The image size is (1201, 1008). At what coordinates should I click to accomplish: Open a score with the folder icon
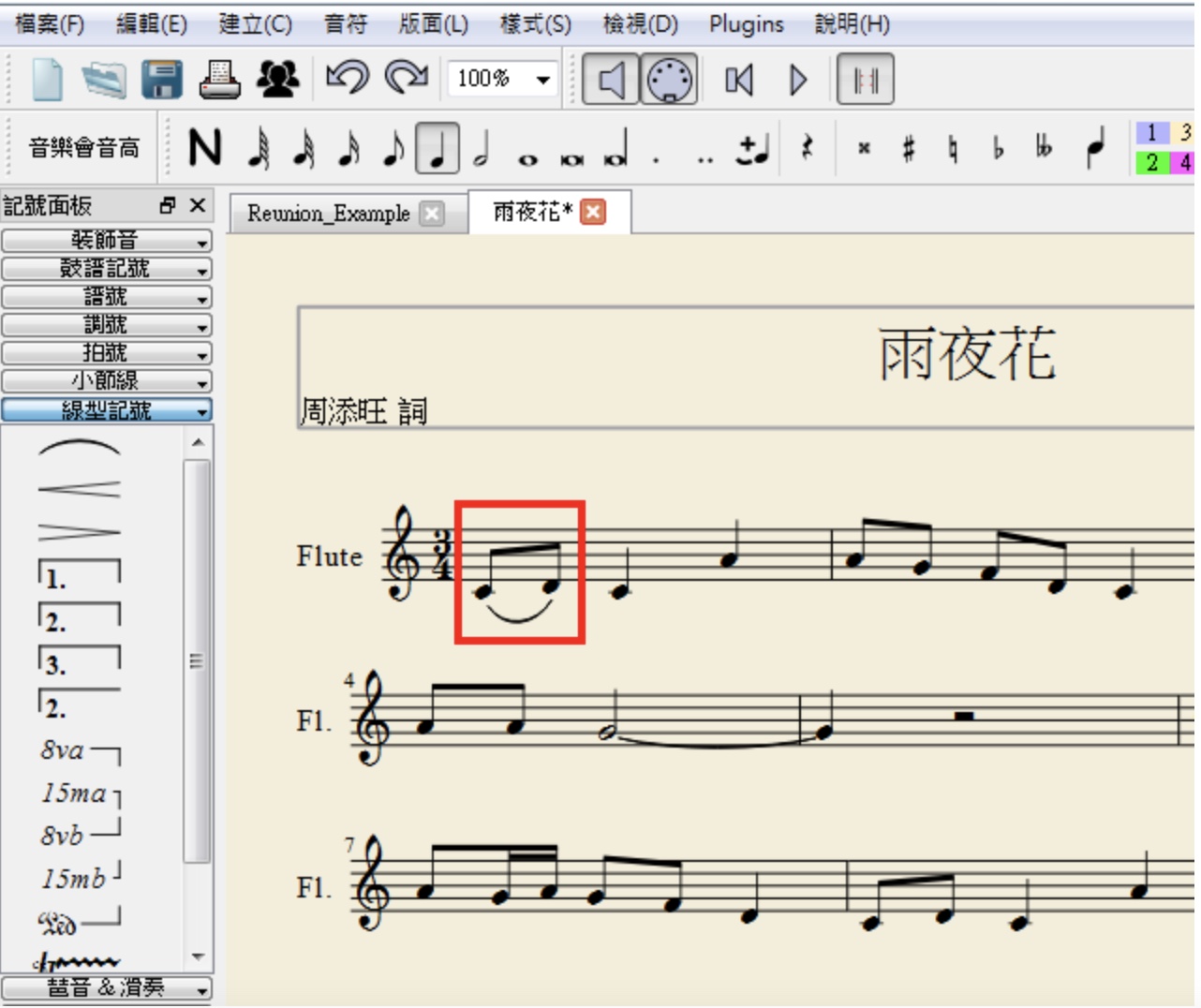(x=104, y=79)
